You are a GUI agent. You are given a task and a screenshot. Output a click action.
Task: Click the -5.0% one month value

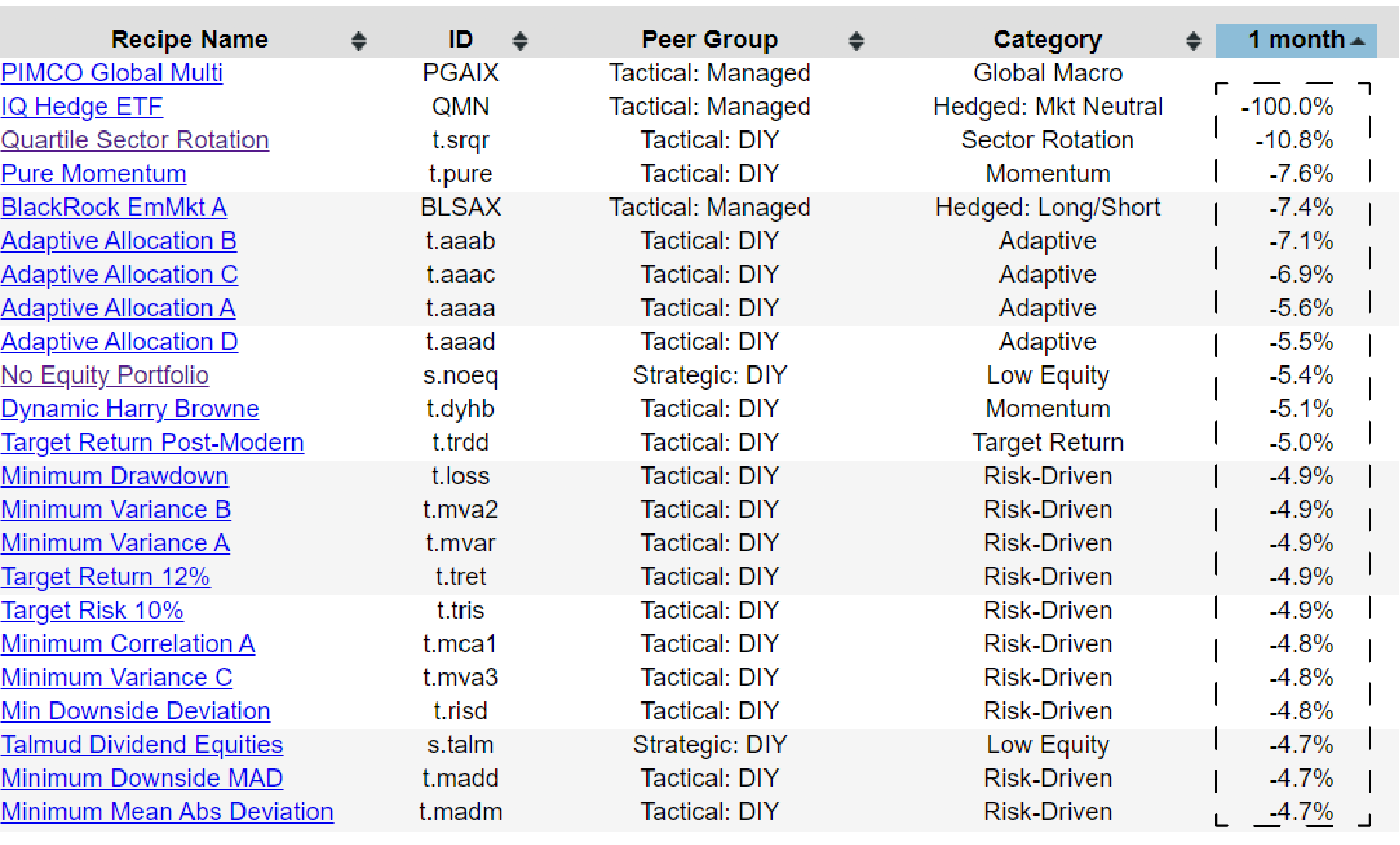(x=1301, y=442)
